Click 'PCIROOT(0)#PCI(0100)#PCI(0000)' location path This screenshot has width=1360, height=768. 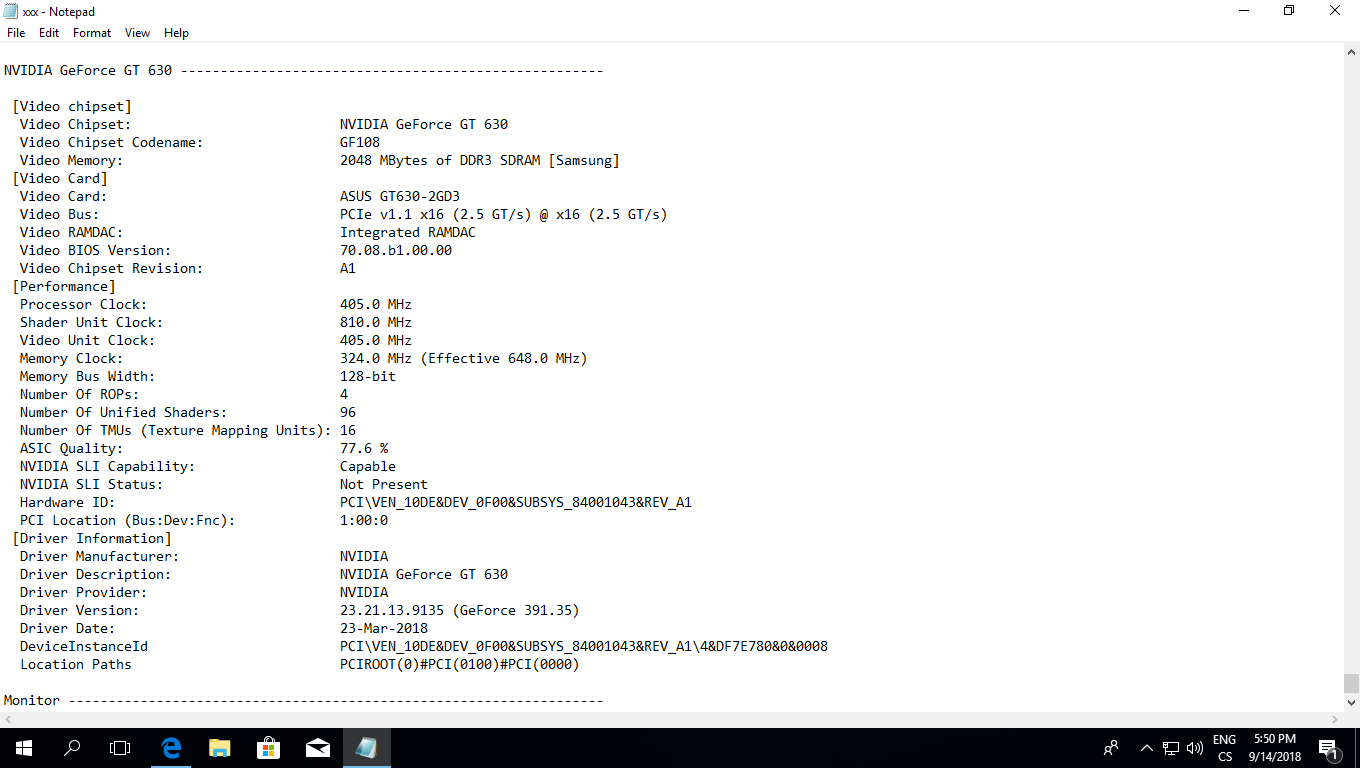coord(459,665)
